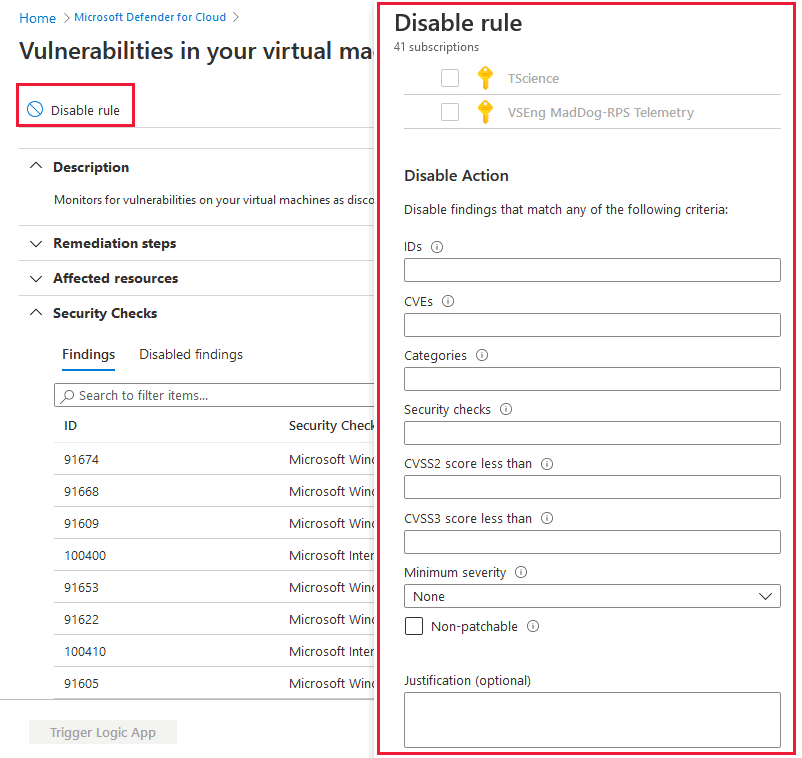The width and height of the screenshot is (802, 758).
Task: Open the Home breadcrumb link
Action: pyautogui.click(x=37, y=18)
